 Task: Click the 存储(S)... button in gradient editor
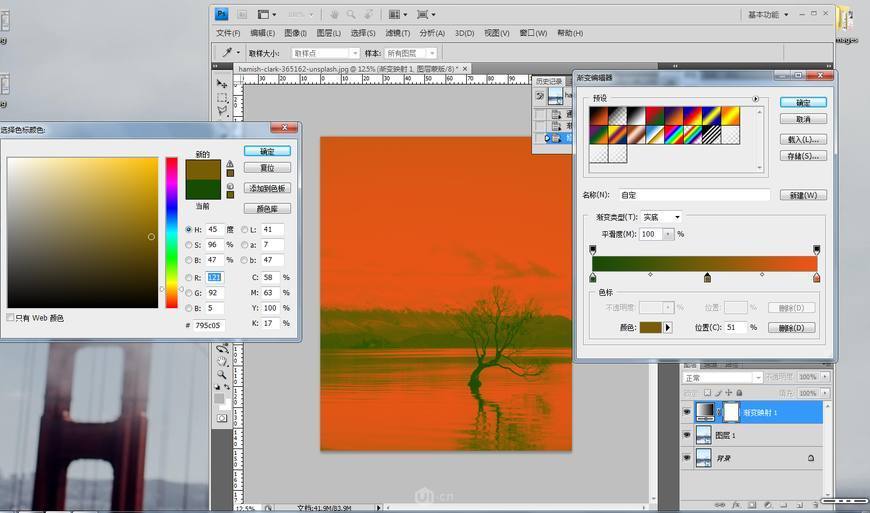(x=803, y=156)
